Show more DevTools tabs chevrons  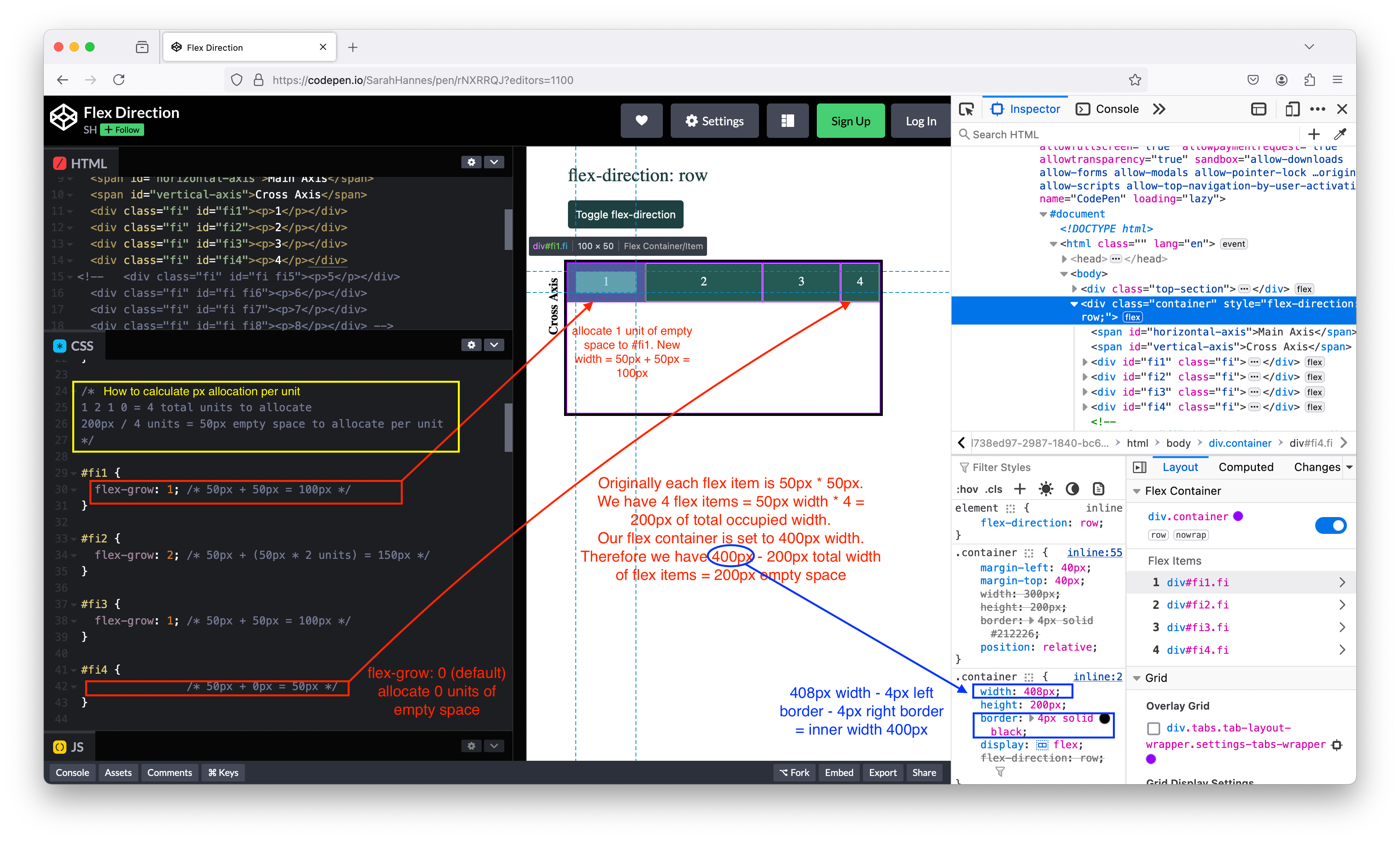coord(1159,109)
